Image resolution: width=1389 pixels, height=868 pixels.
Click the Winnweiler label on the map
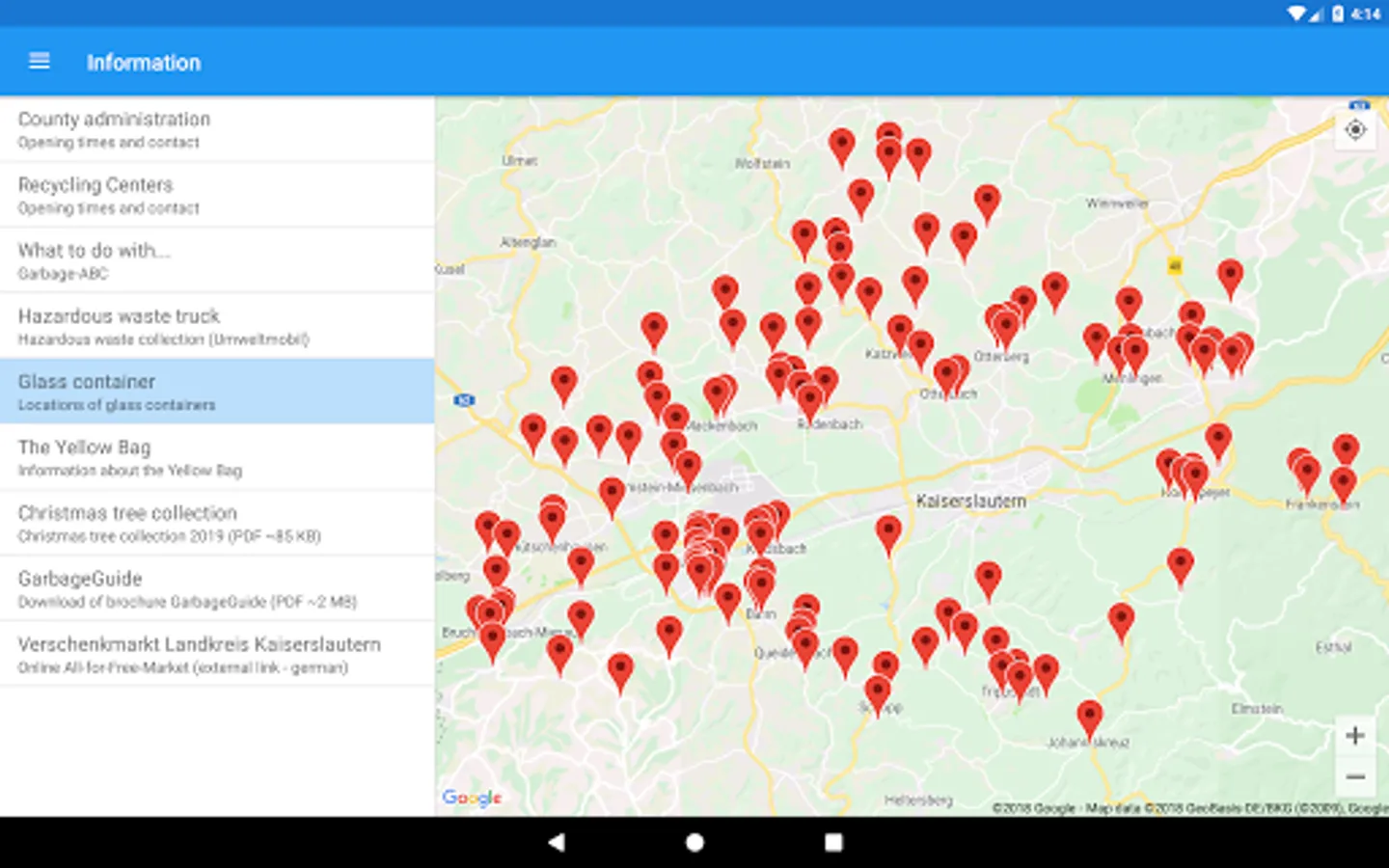[x=1117, y=203]
